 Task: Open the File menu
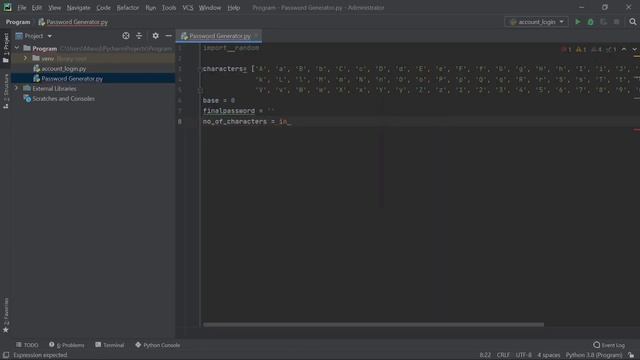tap(22, 8)
